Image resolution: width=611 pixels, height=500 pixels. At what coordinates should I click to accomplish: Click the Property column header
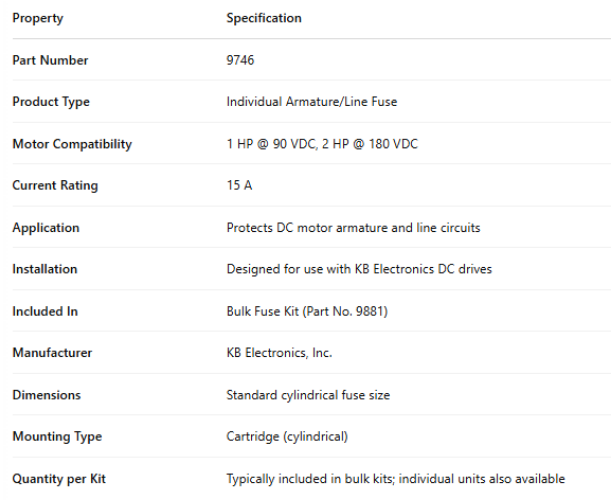[x=36, y=18]
